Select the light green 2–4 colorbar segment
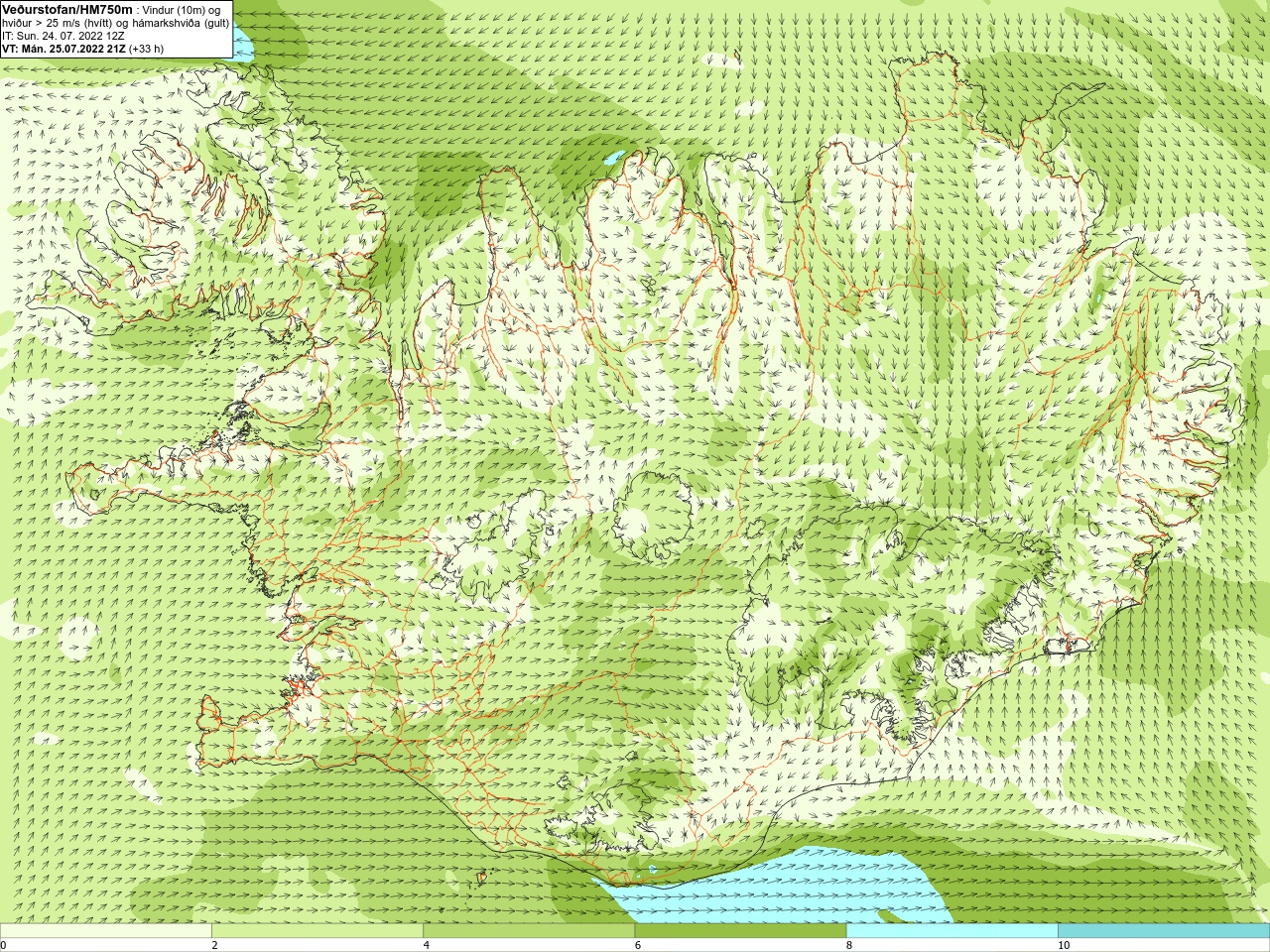Image resolution: width=1270 pixels, height=952 pixels. click(317, 931)
